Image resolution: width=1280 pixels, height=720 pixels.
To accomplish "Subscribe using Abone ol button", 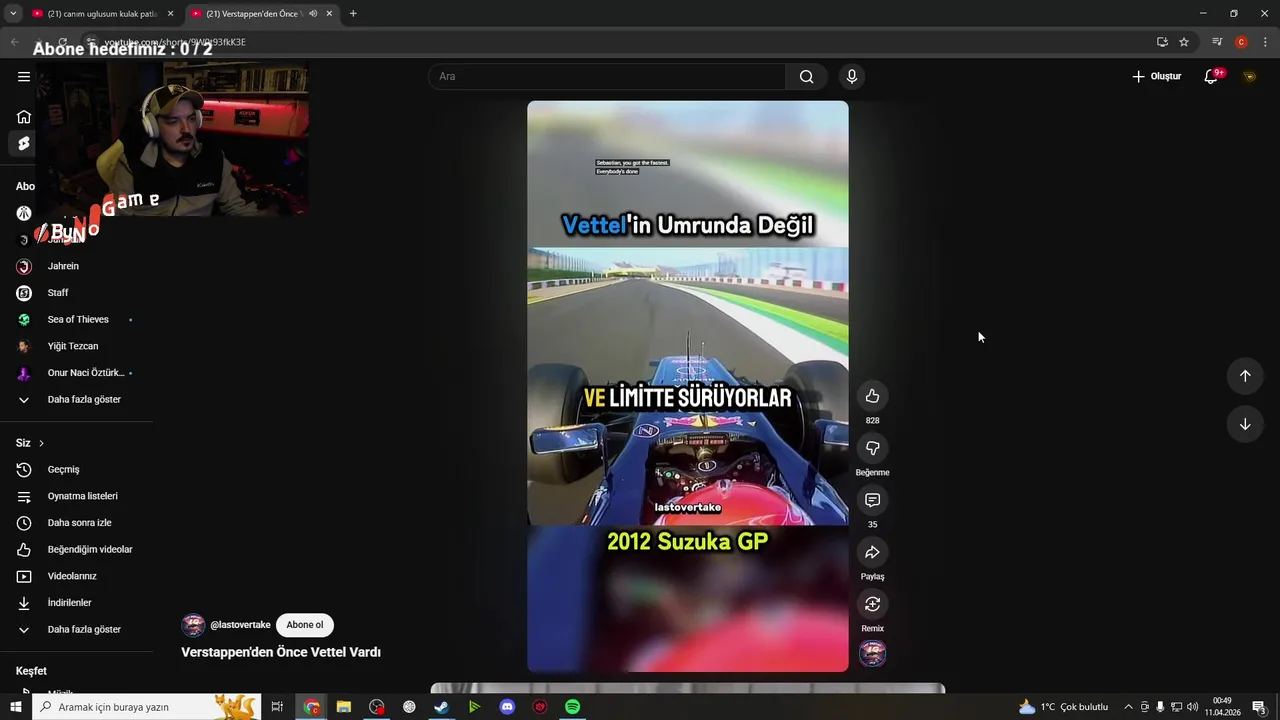I will (x=305, y=625).
